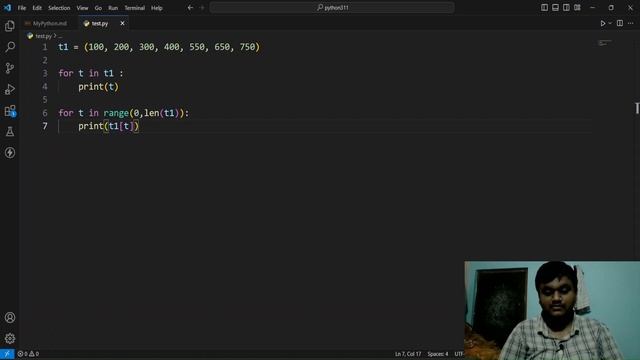The width and height of the screenshot is (640, 360).
Task: Place cursor on tuple value 550
Action: pos(197,47)
